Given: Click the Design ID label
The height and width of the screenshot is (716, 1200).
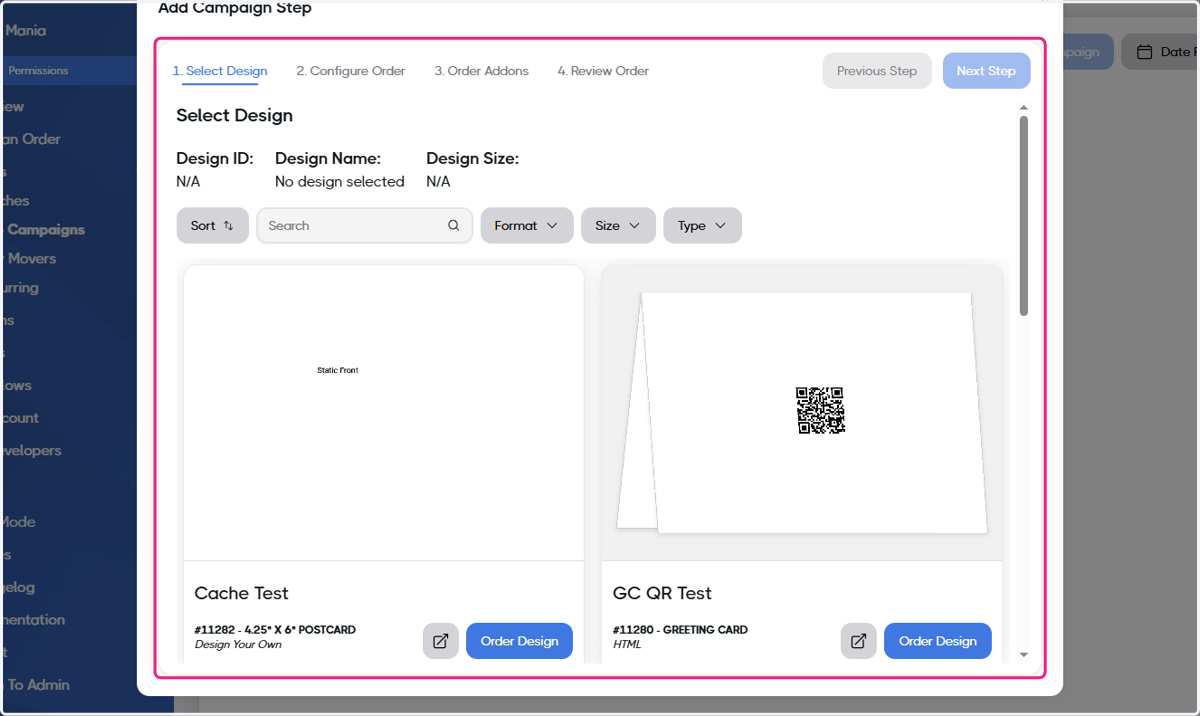Looking at the screenshot, I should 215,158.
